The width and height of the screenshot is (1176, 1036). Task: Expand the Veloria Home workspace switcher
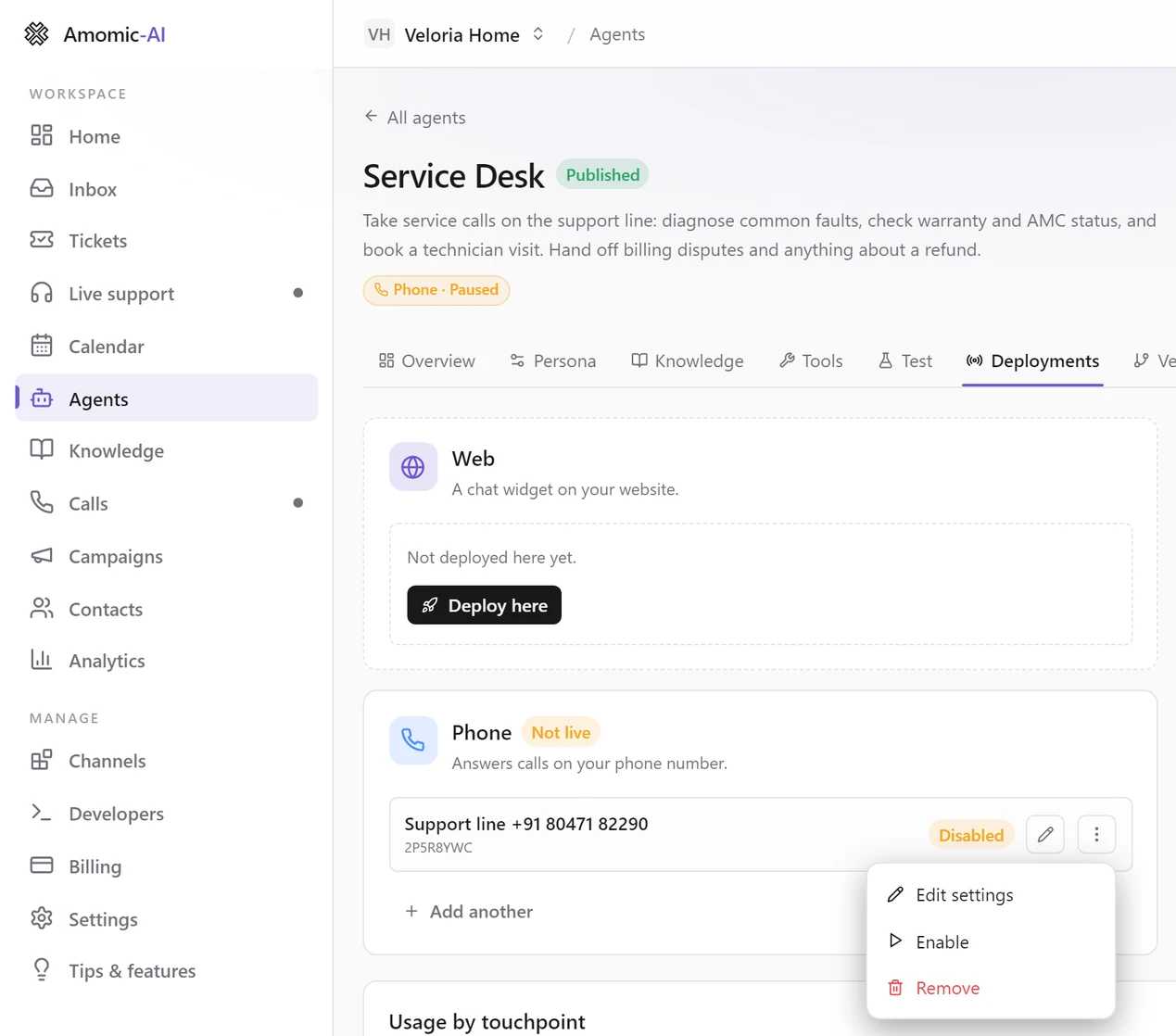[x=455, y=34]
